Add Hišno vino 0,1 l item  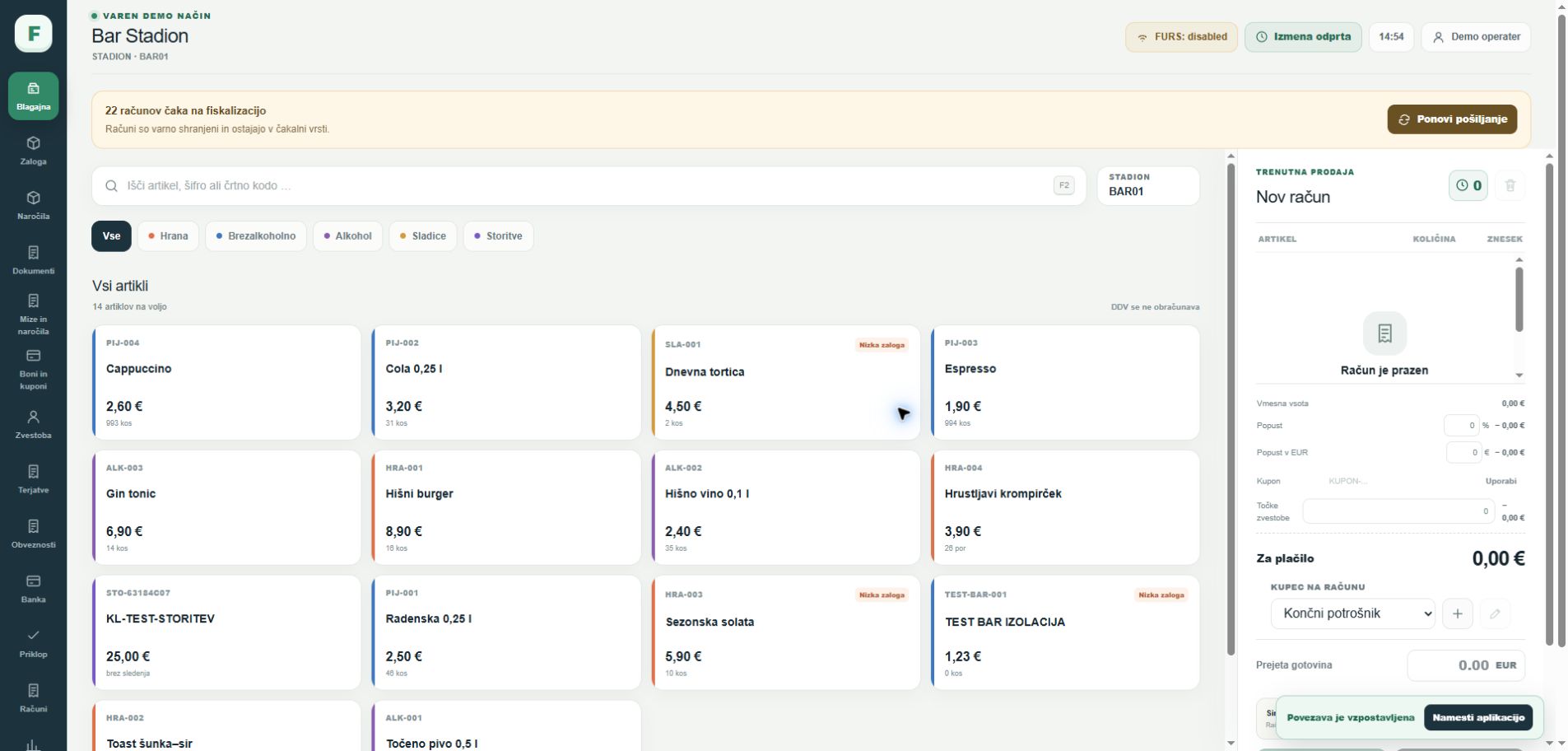pyautogui.click(x=786, y=508)
